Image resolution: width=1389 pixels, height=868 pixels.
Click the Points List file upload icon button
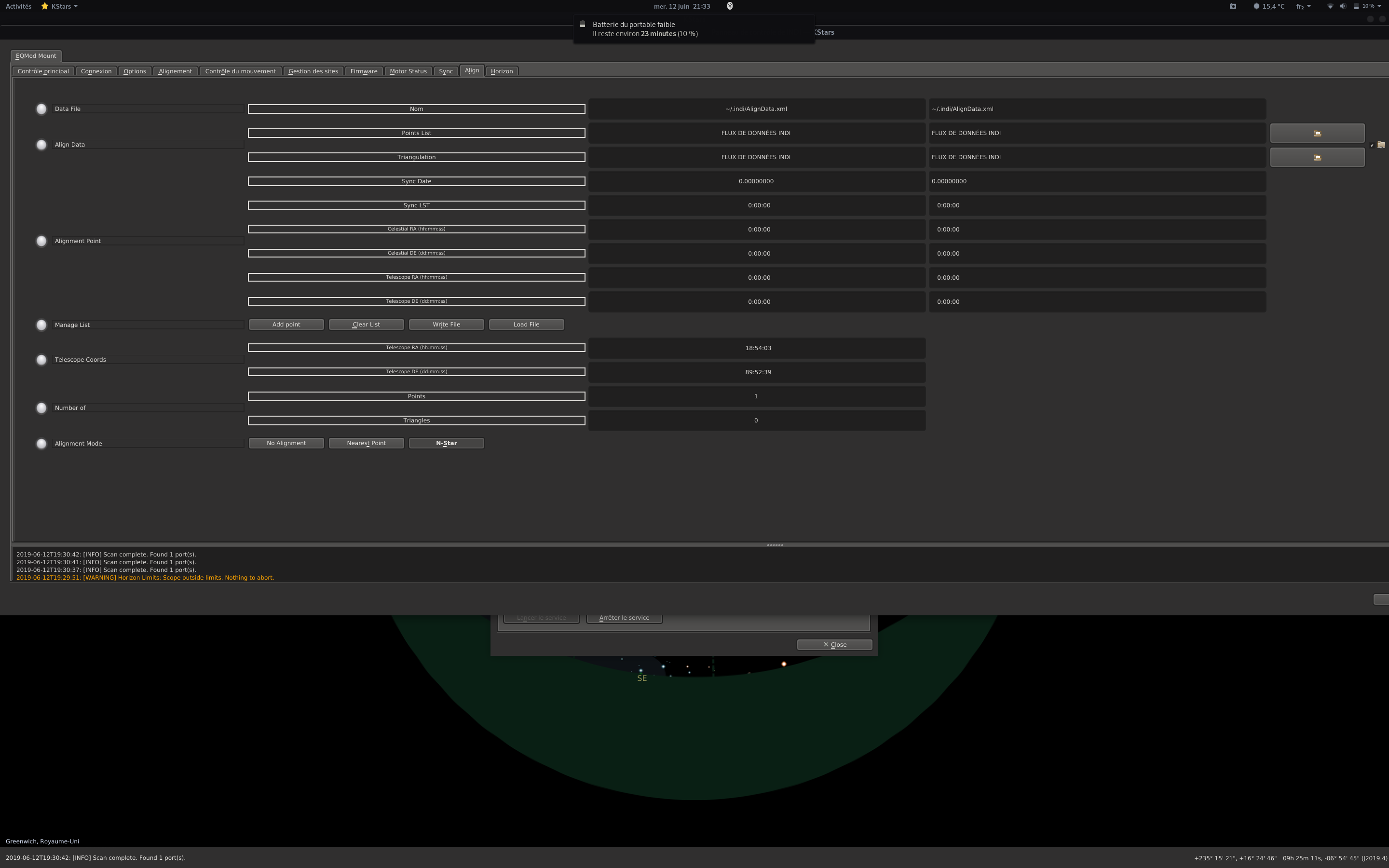[1317, 133]
